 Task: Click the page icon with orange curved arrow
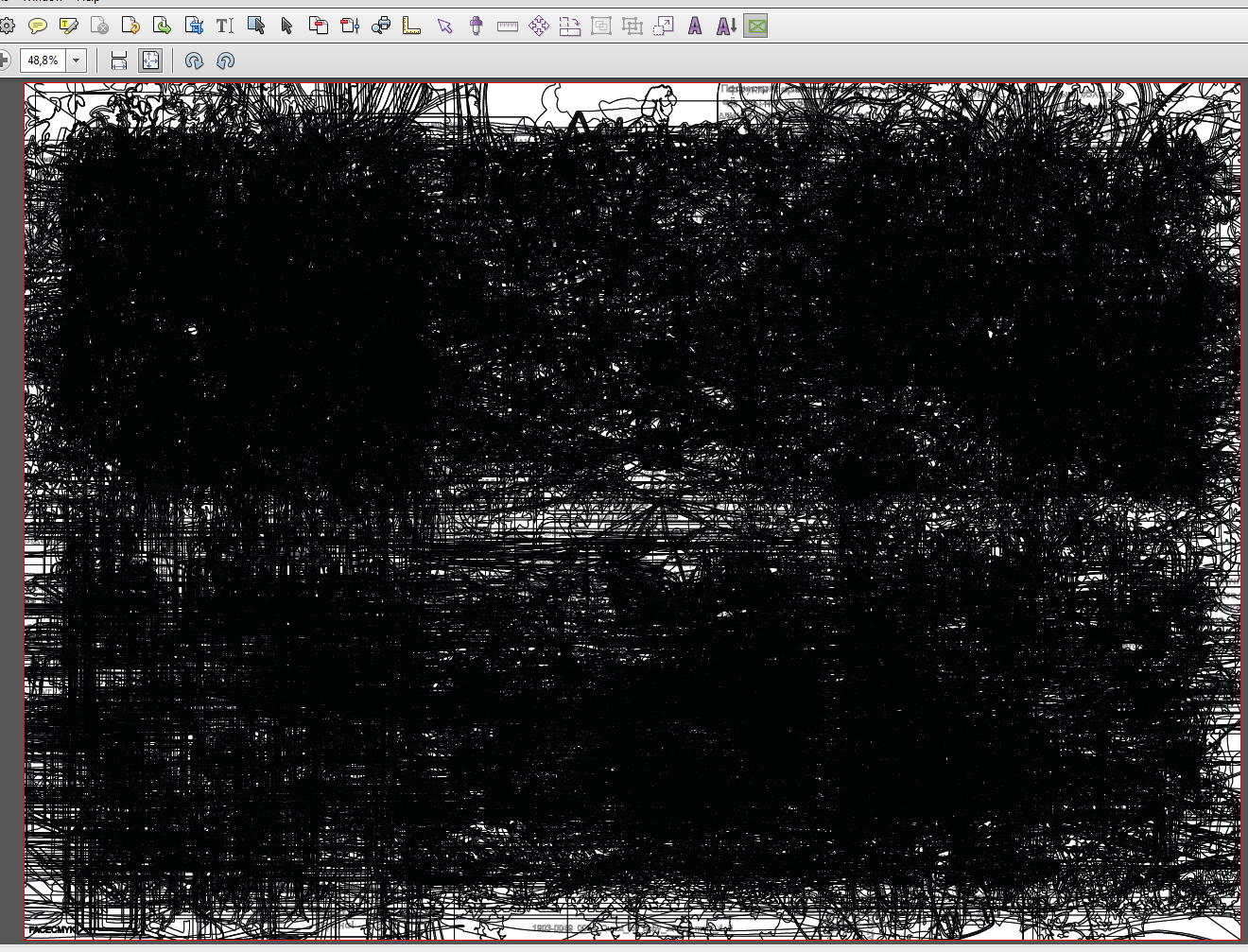point(130,26)
